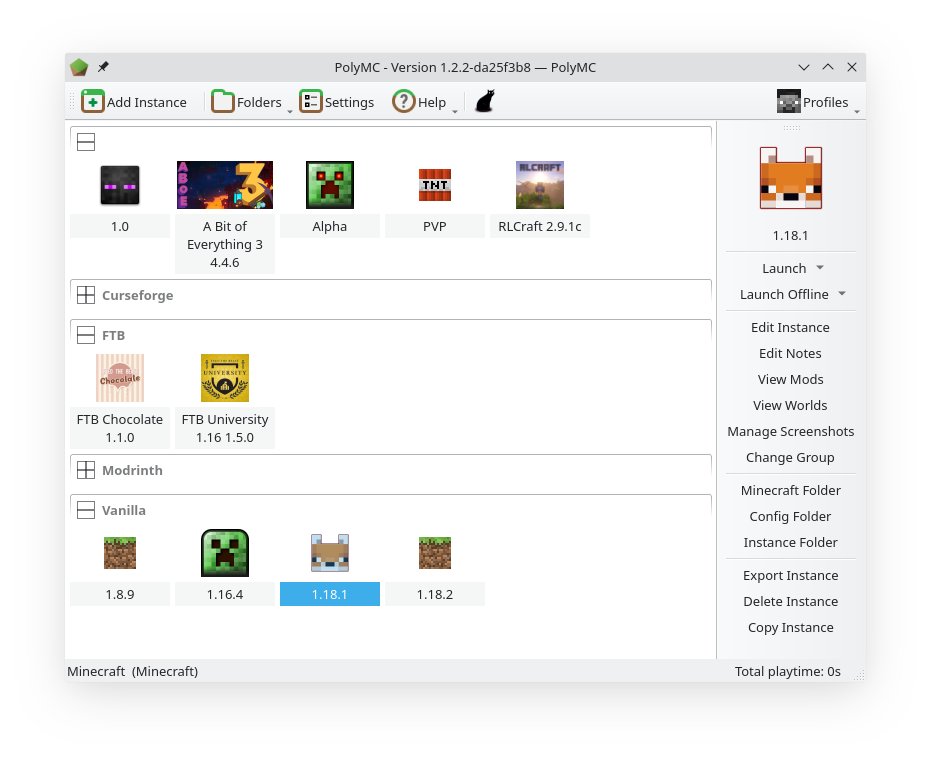Open the Launch dropdown arrow
The height and width of the screenshot is (759, 931).
coord(820,268)
